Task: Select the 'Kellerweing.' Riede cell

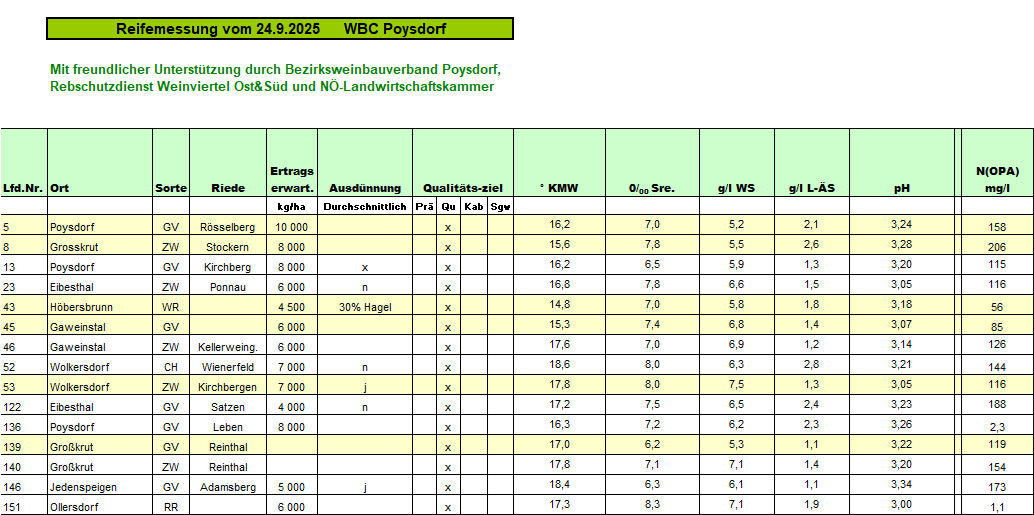Action: (x=227, y=347)
